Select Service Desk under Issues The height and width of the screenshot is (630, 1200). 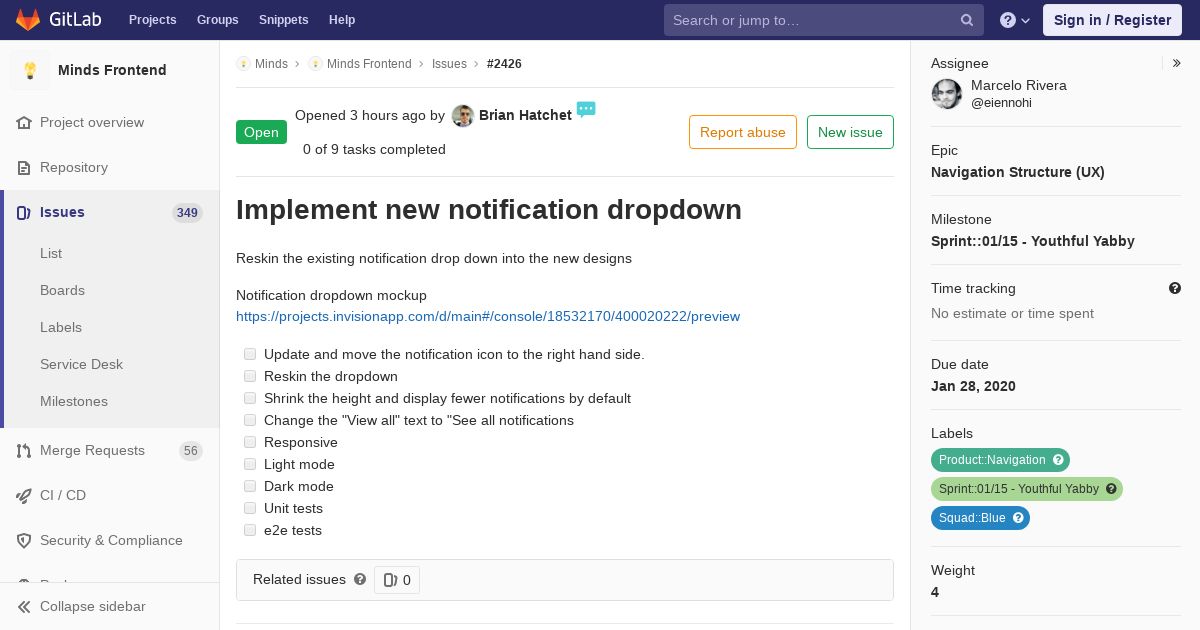pyautogui.click(x=81, y=365)
